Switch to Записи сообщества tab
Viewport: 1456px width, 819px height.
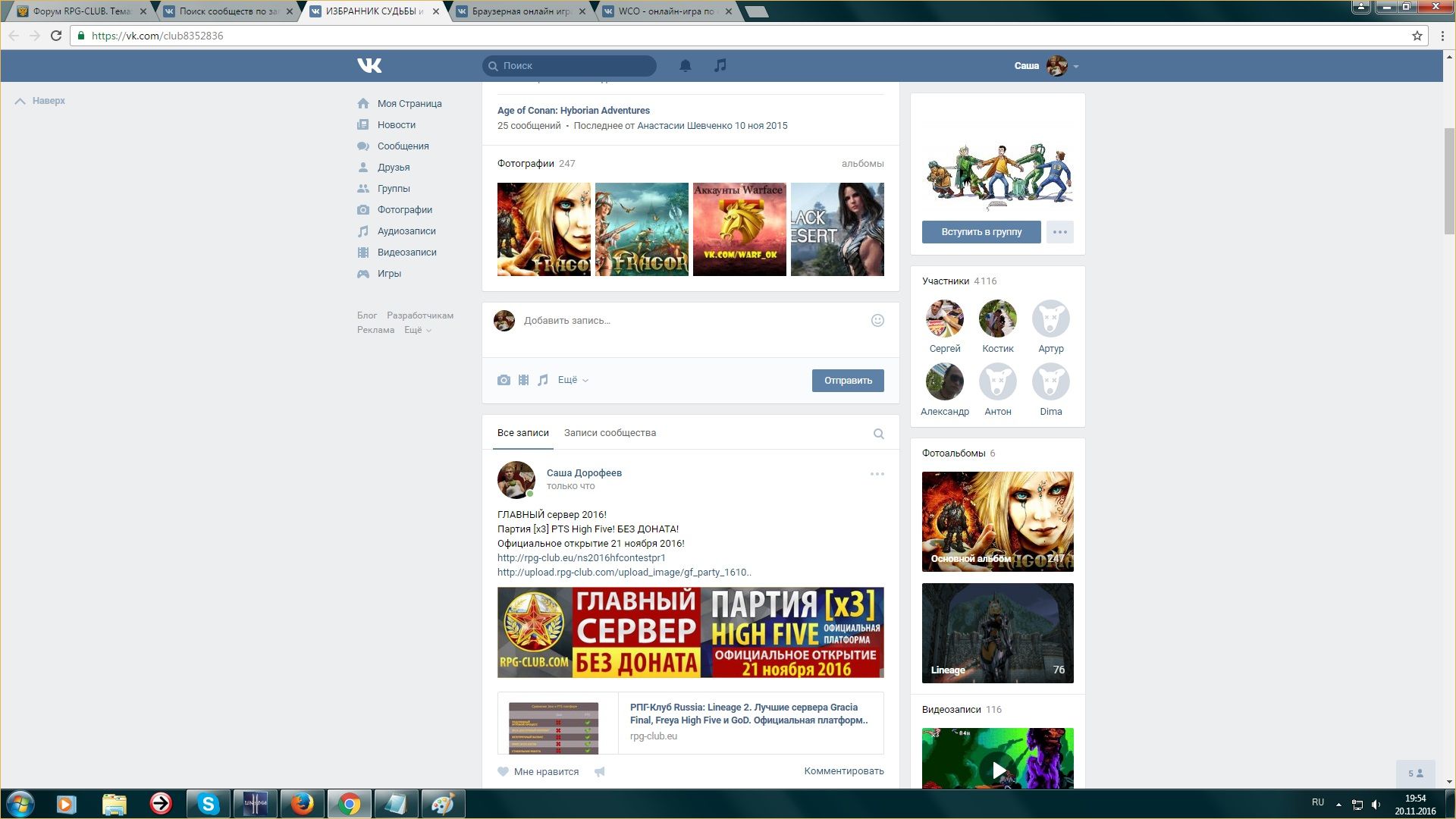point(610,433)
